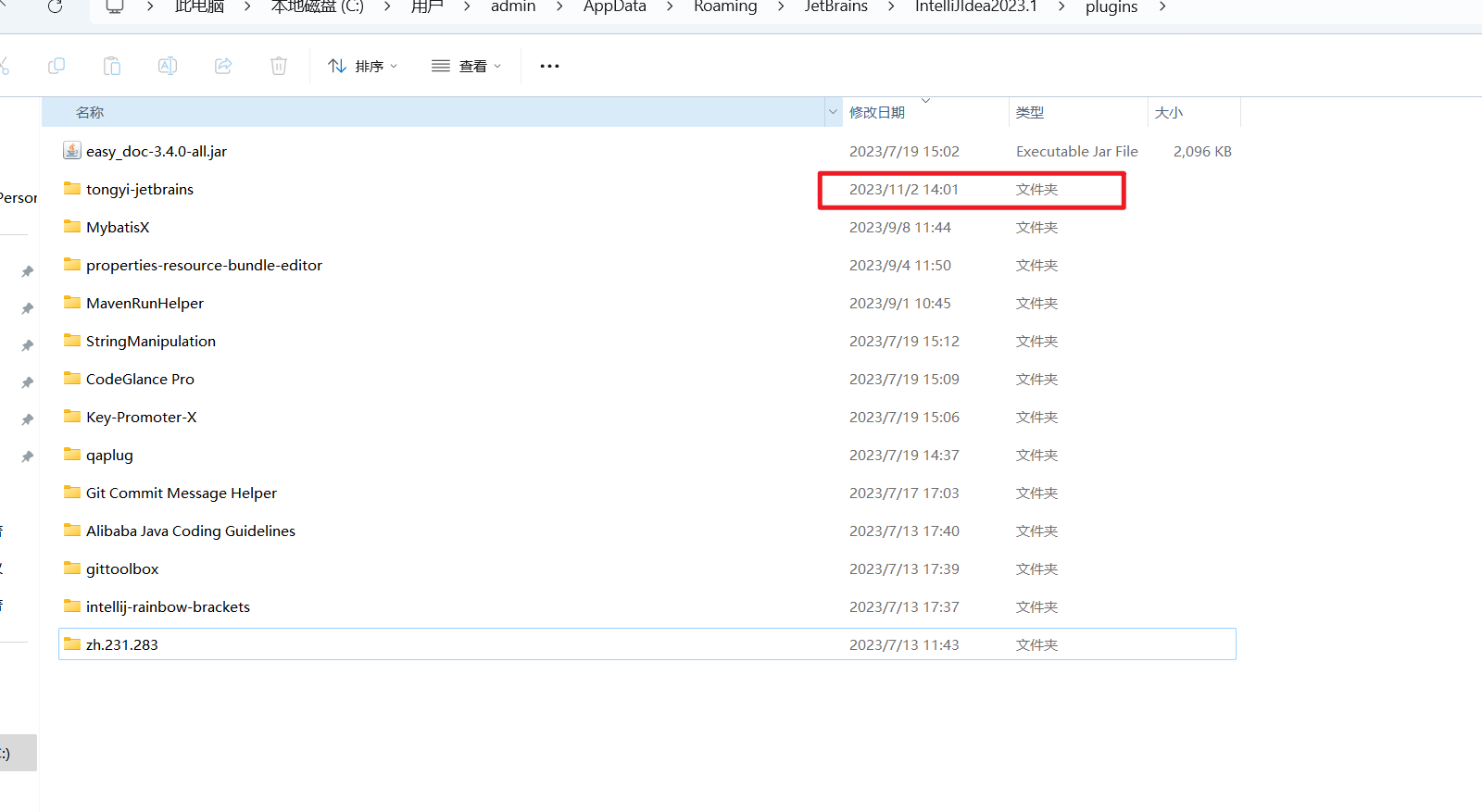Click the This PC monitor icon in breadcrumb
The width and height of the screenshot is (1482, 812).
(115, 6)
